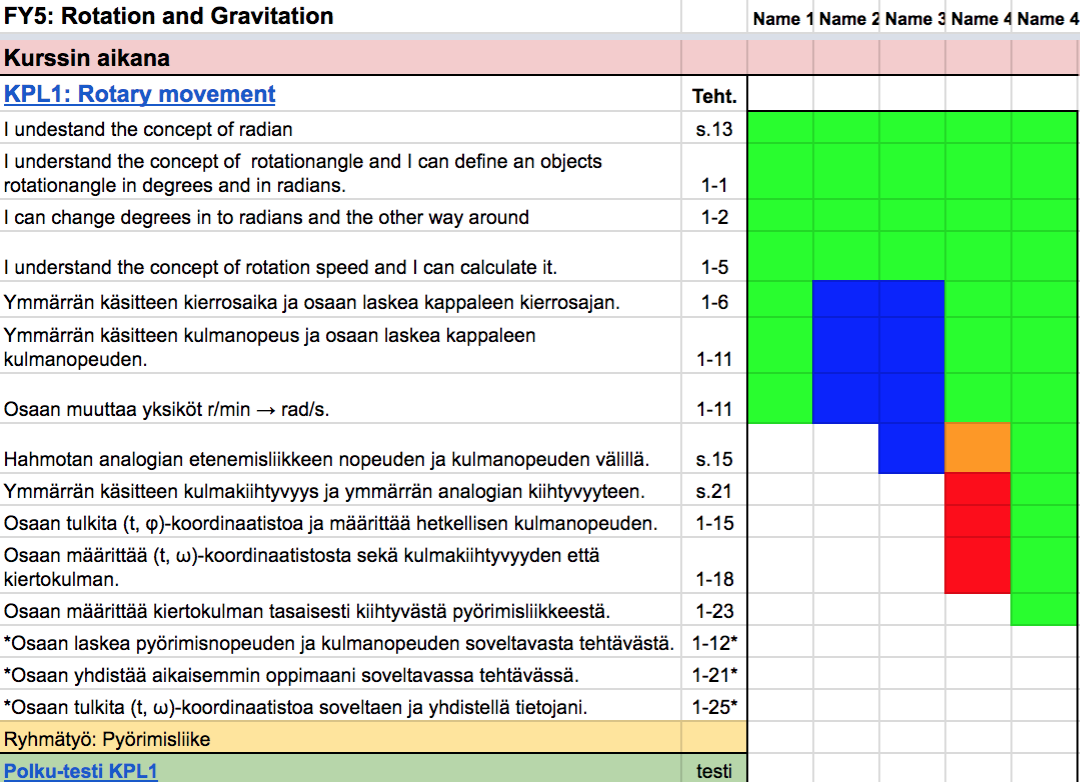Select the green cell in the 1-23 row

point(1044,609)
